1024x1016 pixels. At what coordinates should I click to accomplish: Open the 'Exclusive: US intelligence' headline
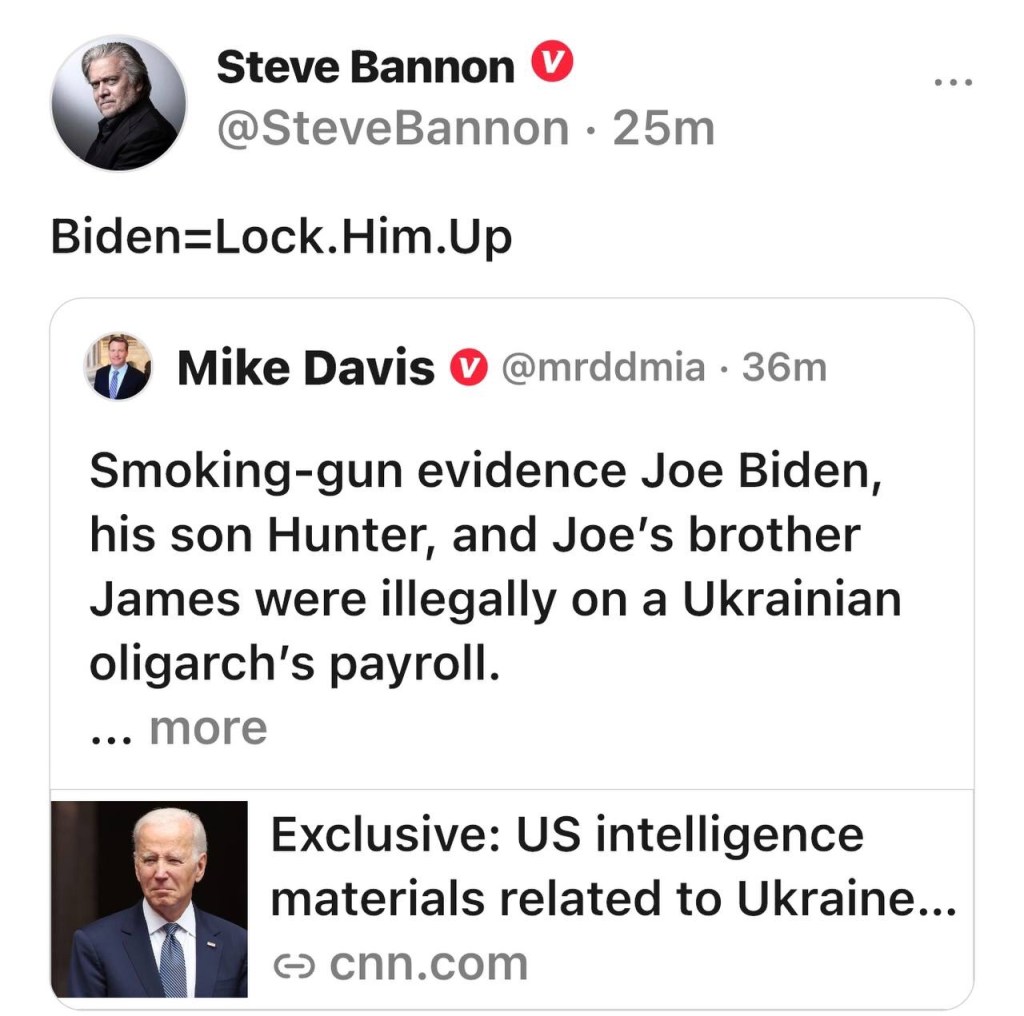click(x=566, y=834)
